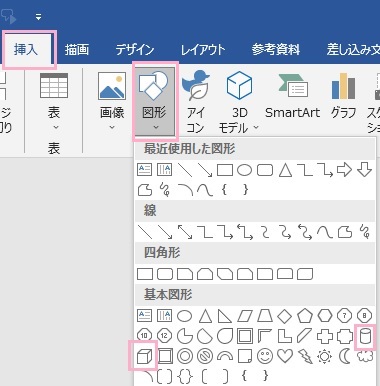This screenshot has width=380, height=386.
Task: Select the decagon shape labeled 10
Action: 144,335
